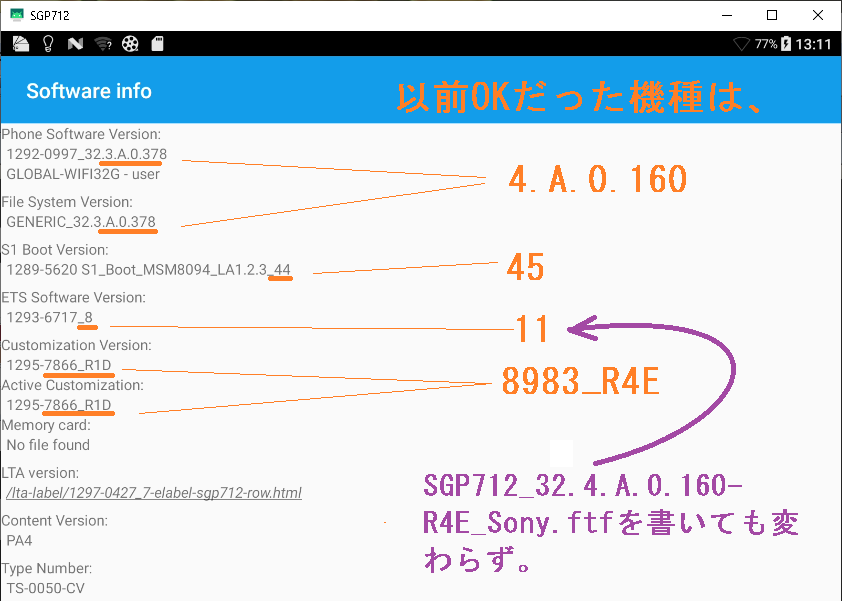Viewport: 842px width, 601px height.
Task: Tap the film reel notification icon
Action: 130,44
